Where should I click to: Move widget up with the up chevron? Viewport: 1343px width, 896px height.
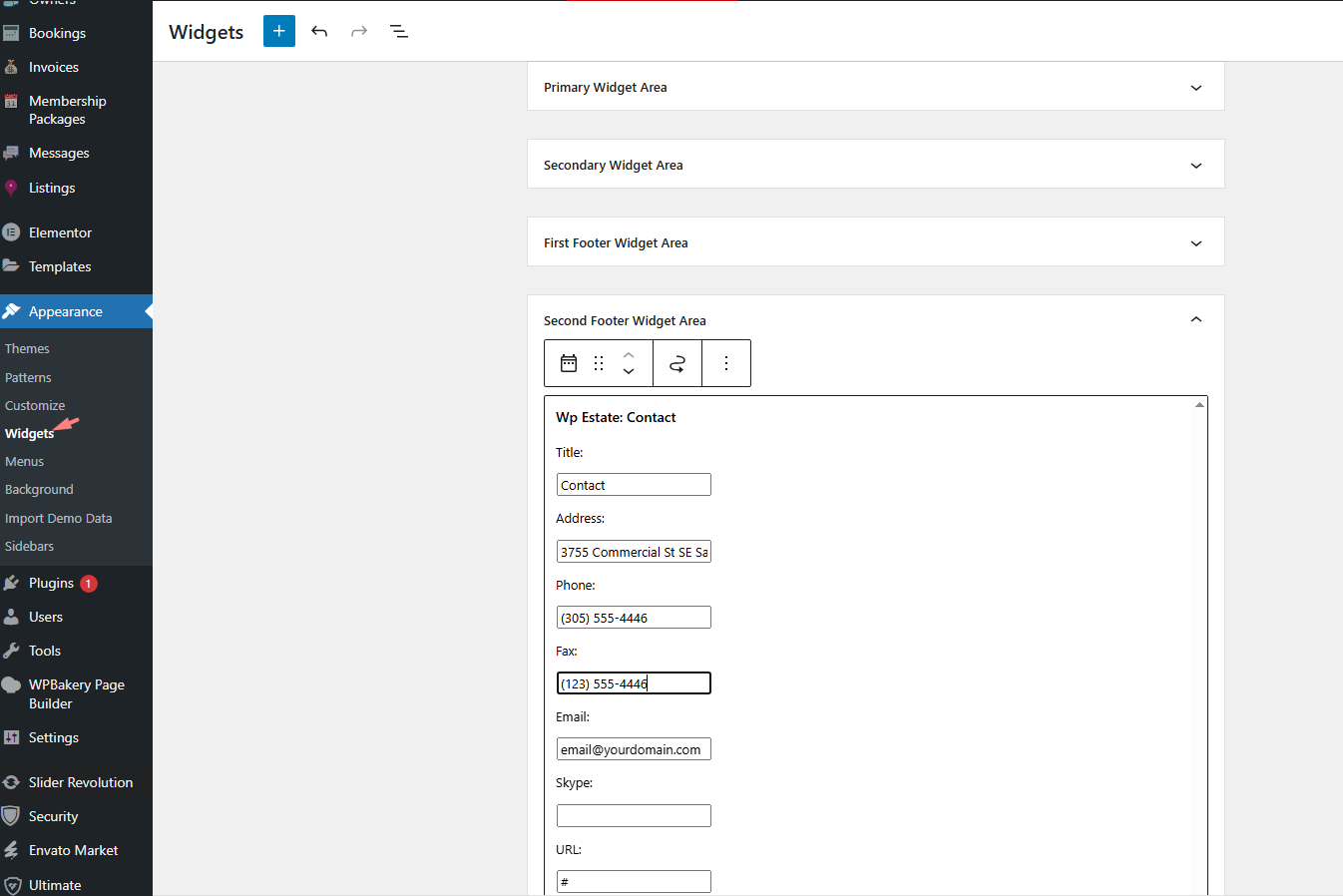(629, 354)
